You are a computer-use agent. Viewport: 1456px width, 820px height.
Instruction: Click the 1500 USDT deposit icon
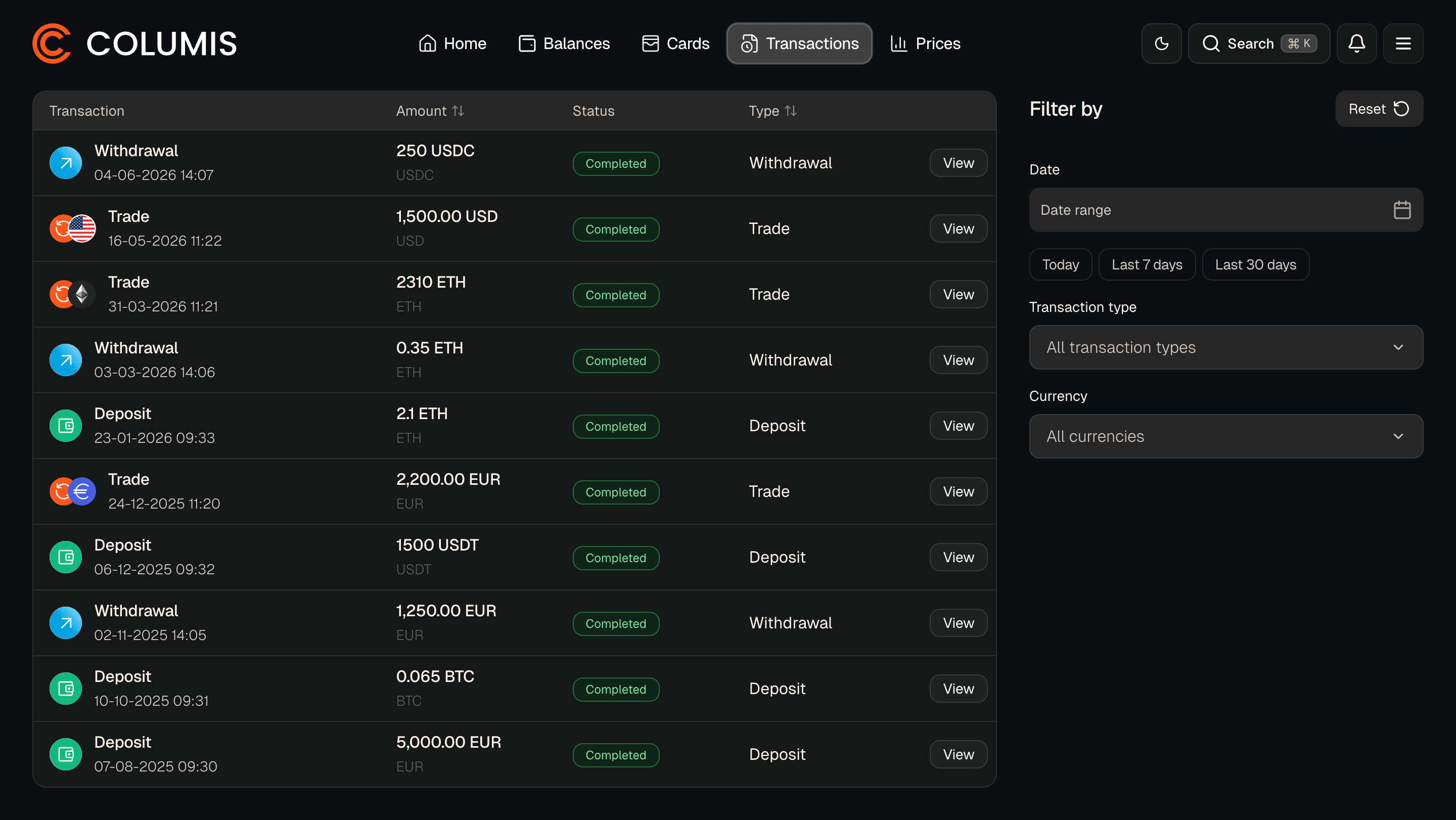coord(66,557)
